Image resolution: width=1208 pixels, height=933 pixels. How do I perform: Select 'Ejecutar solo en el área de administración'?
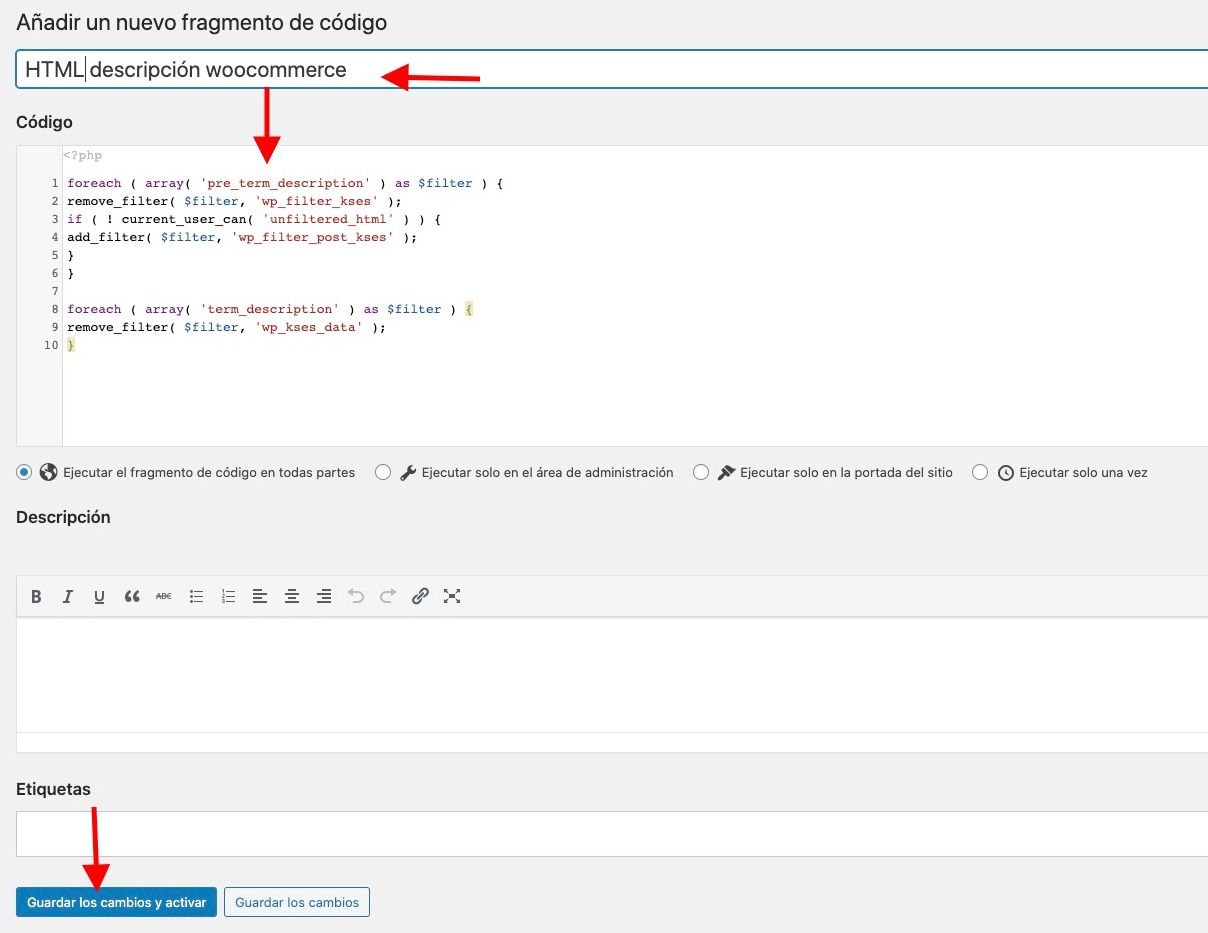[383, 472]
